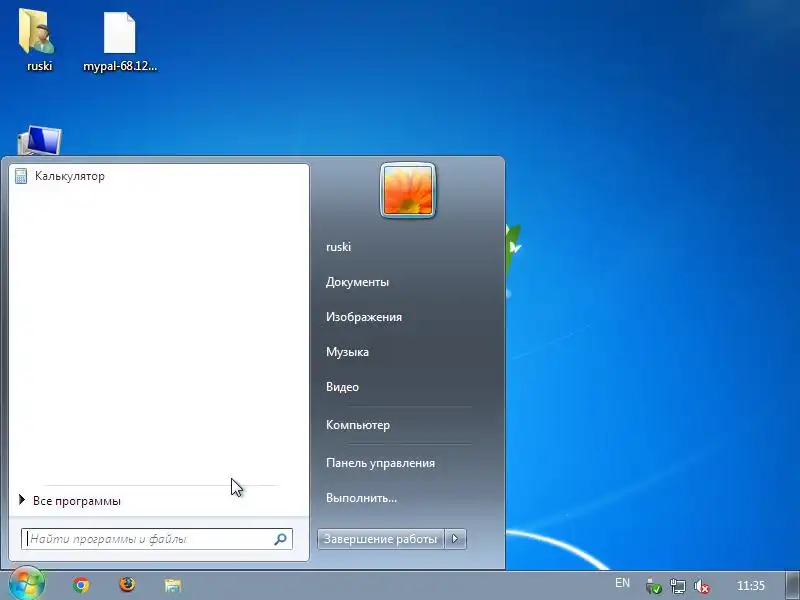Click the user account picture thumbnail
The height and width of the screenshot is (600, 800).
tap(408, 191)
